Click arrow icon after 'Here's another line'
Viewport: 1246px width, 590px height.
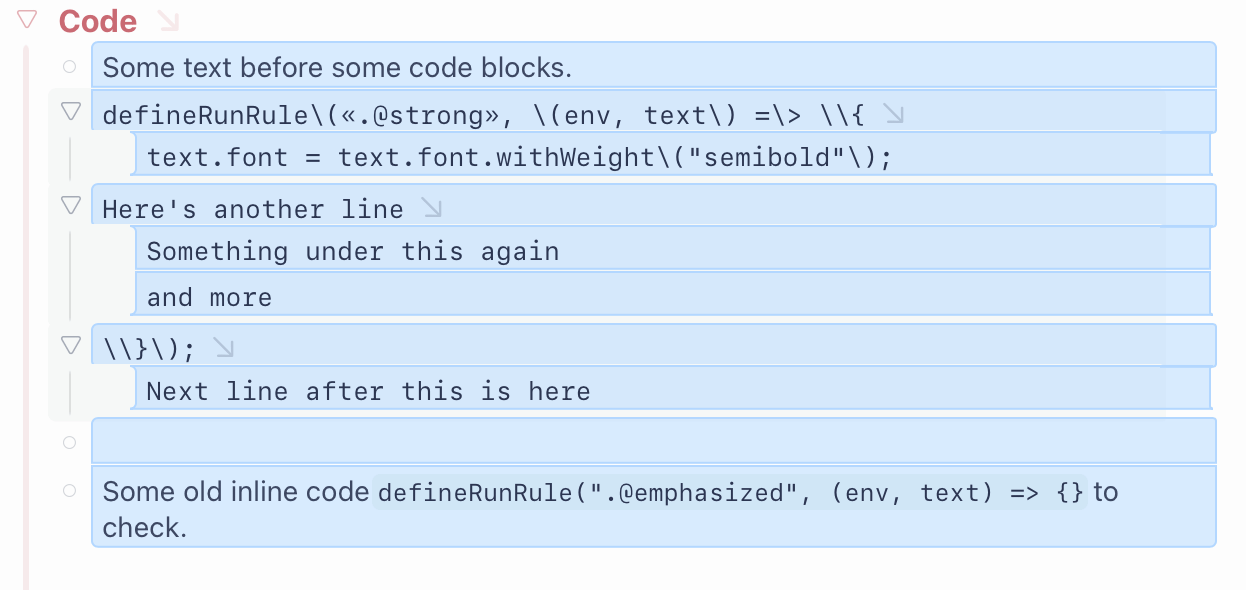point(431,208)
